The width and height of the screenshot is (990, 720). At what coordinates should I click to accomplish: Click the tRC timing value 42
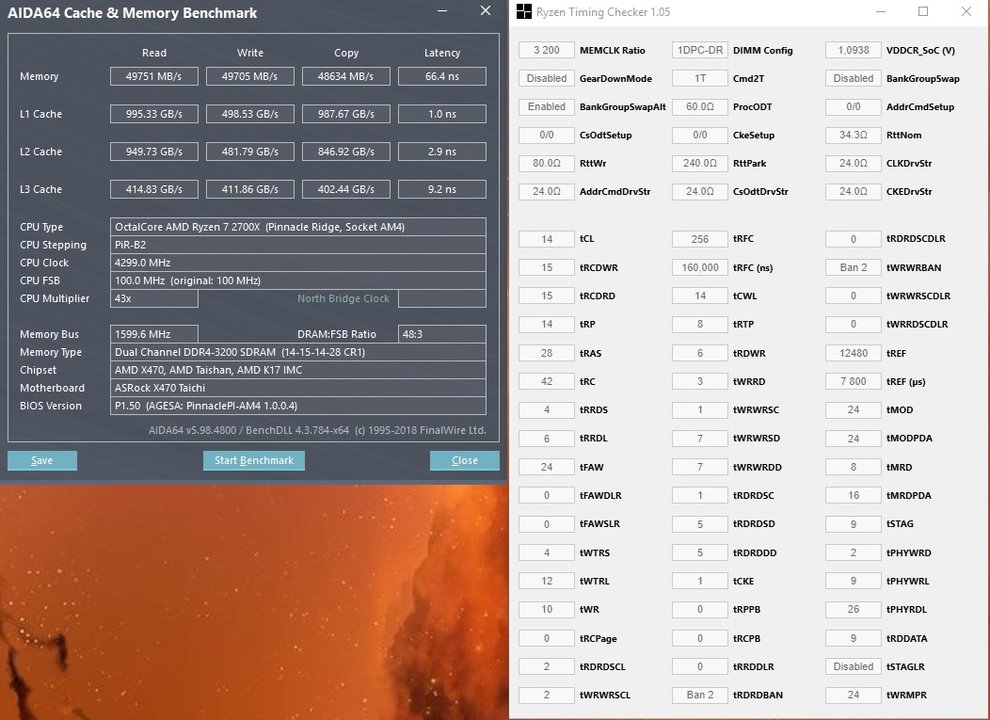tap(547, 381)
